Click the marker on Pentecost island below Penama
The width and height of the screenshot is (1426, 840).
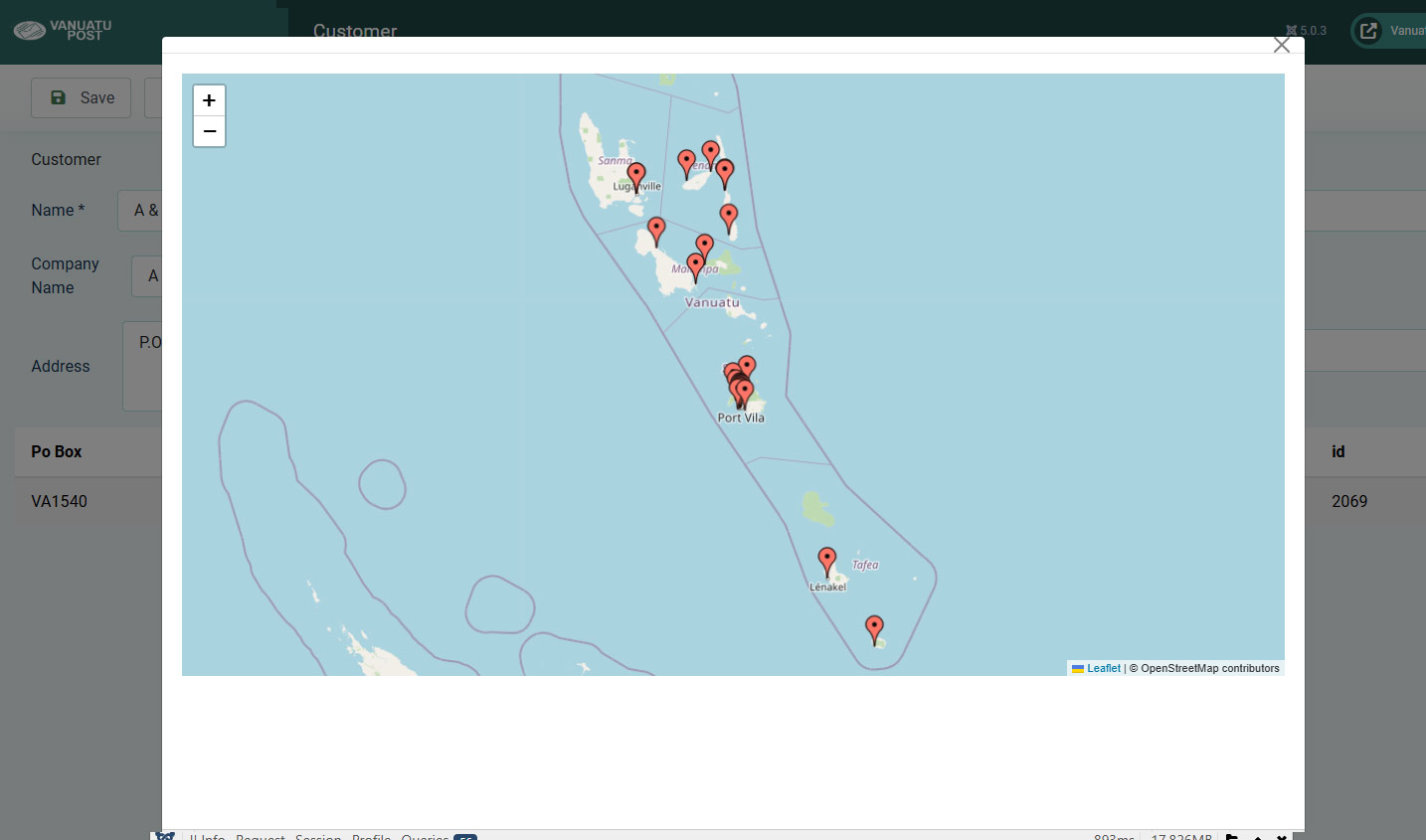(729, 218)
